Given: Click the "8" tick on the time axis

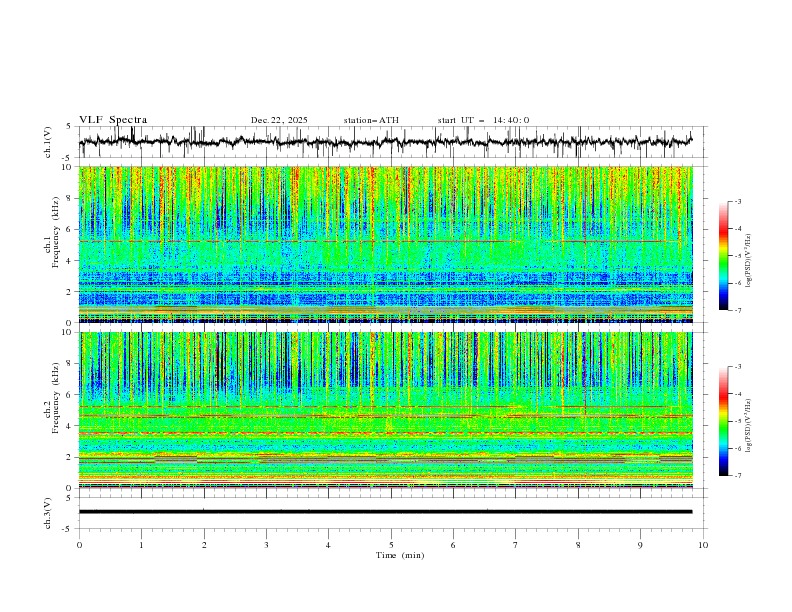Looking at the screenshot, I should pos(578,545).
